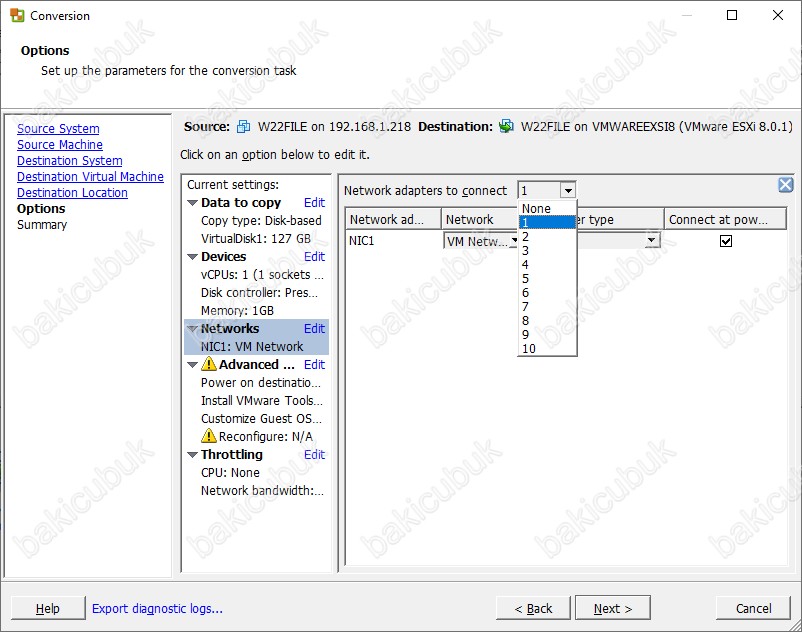802x632 pixels.
Task: Close the networks panel with blue X icon
Action: [786, 185]
